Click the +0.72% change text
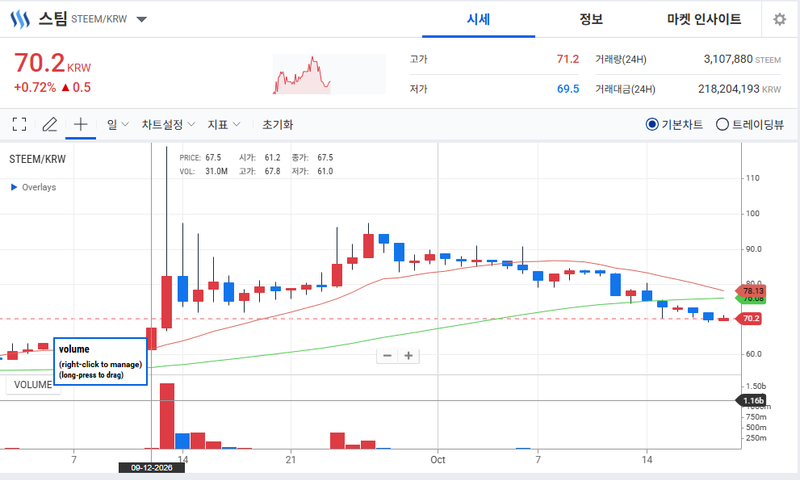Viewport: 800px width, 480px height. click(35, 87)
